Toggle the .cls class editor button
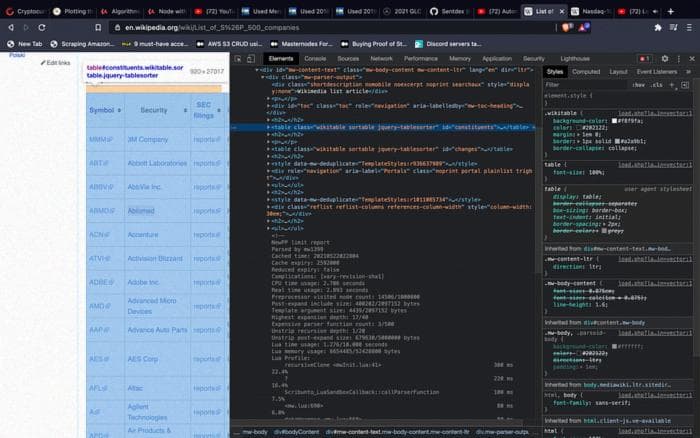This screenshot has width=700, height=438. [x=656, y=85]
